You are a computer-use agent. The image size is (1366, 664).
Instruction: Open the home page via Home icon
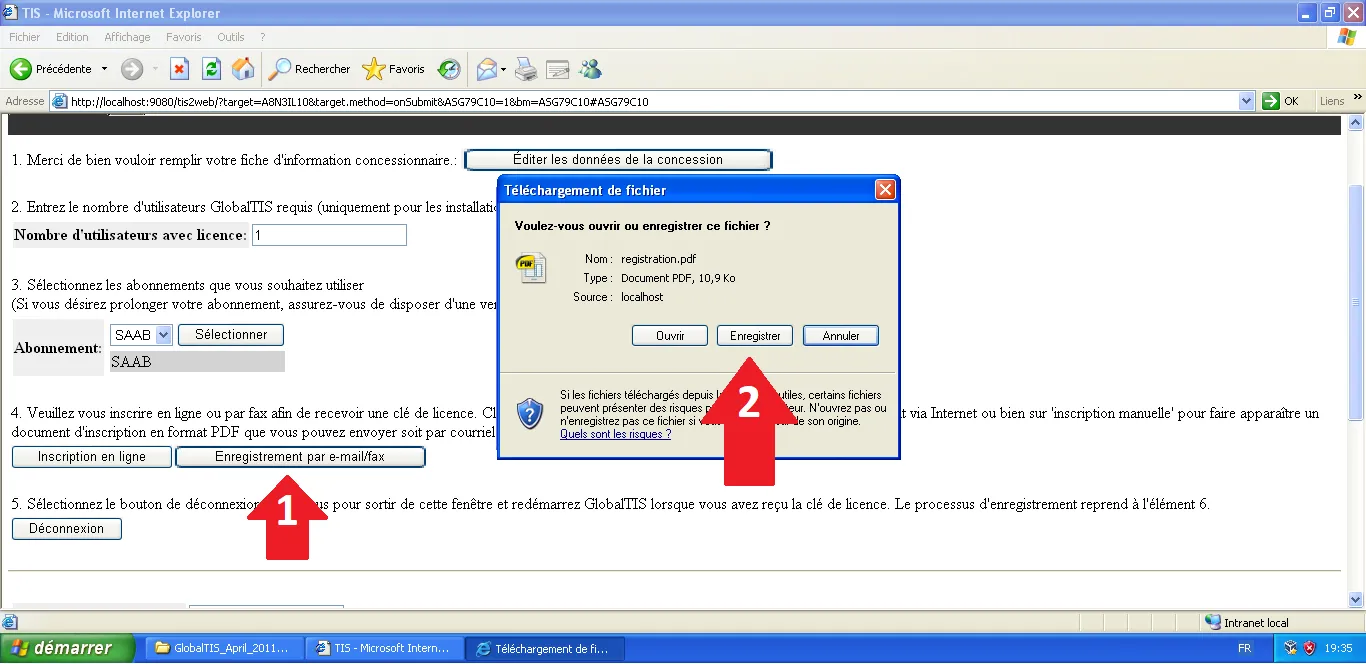pos(242,69)
